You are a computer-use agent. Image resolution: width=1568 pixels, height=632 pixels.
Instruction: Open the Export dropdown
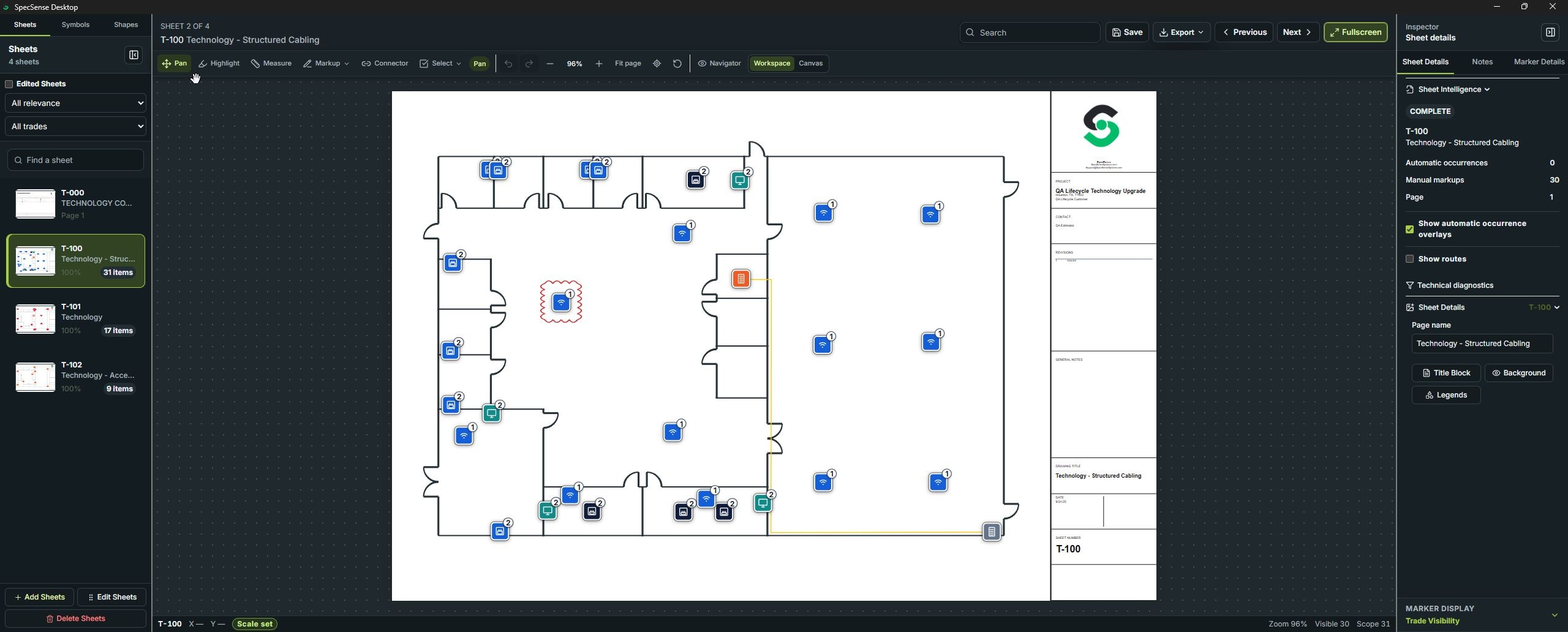pyautogui.click(x=1182, y=32)
